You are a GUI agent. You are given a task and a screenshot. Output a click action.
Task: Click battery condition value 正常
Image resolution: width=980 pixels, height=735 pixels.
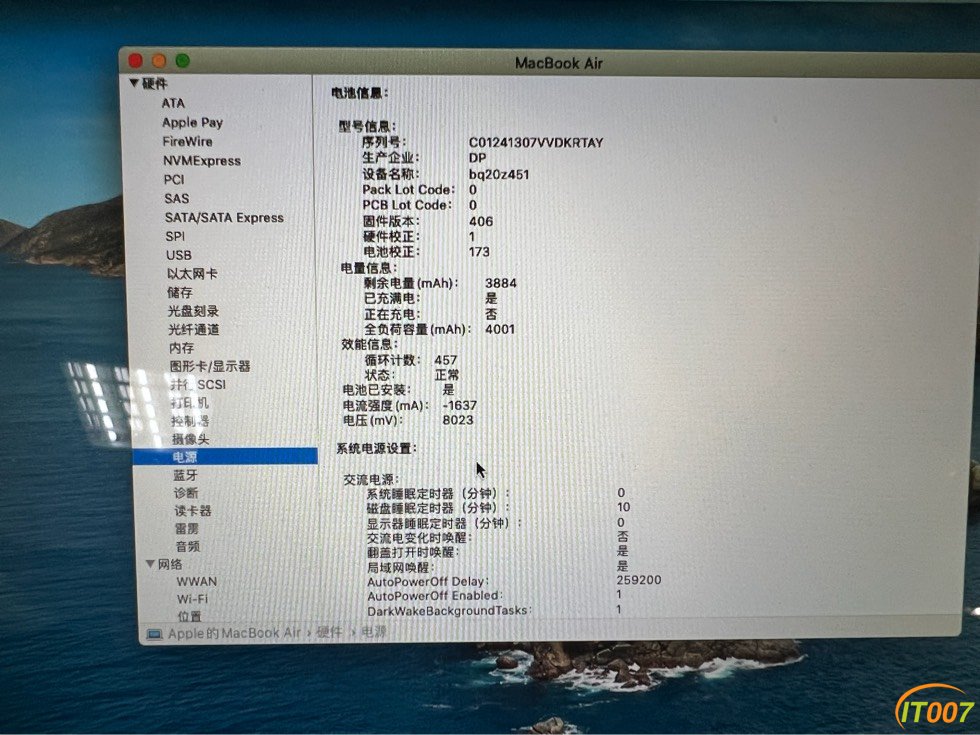447,375
